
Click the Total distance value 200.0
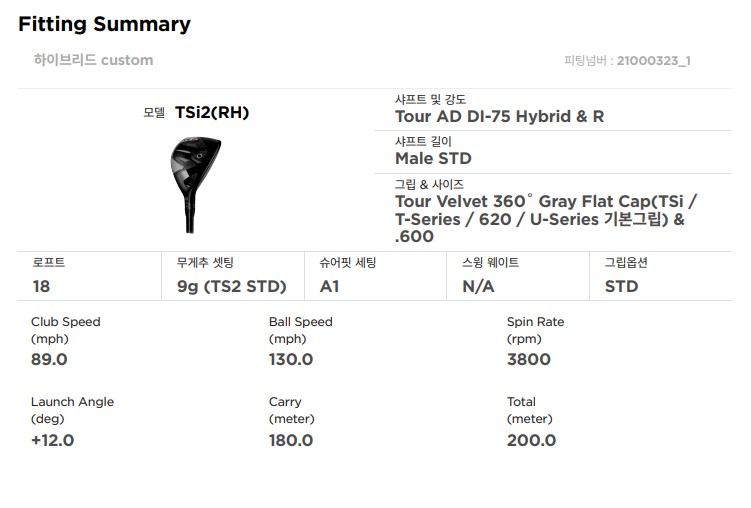pos(531,440)
